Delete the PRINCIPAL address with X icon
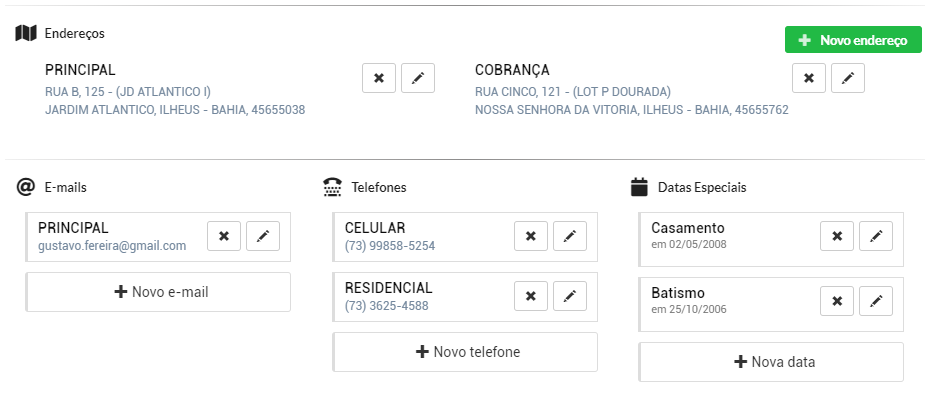Viewport: 932px width, 395px height. [379, 78]
